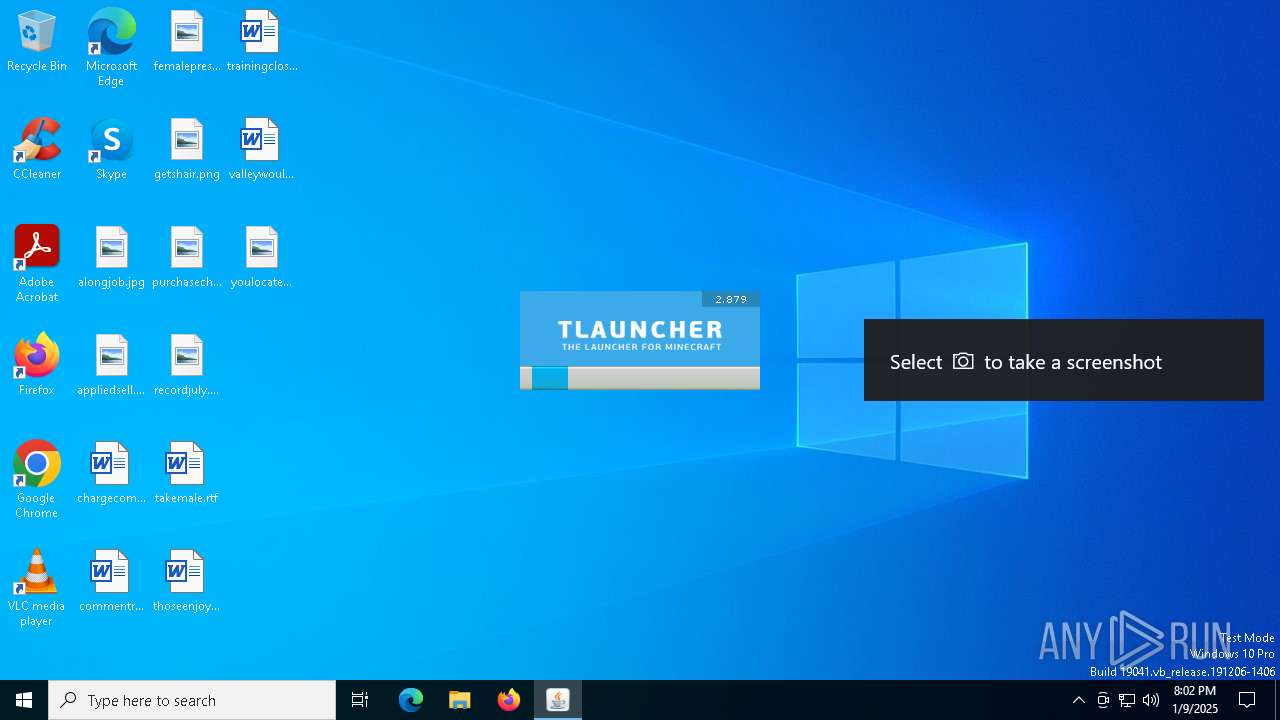
Task: Select the purchasech... image file icon
Action: tap(187, 258)
